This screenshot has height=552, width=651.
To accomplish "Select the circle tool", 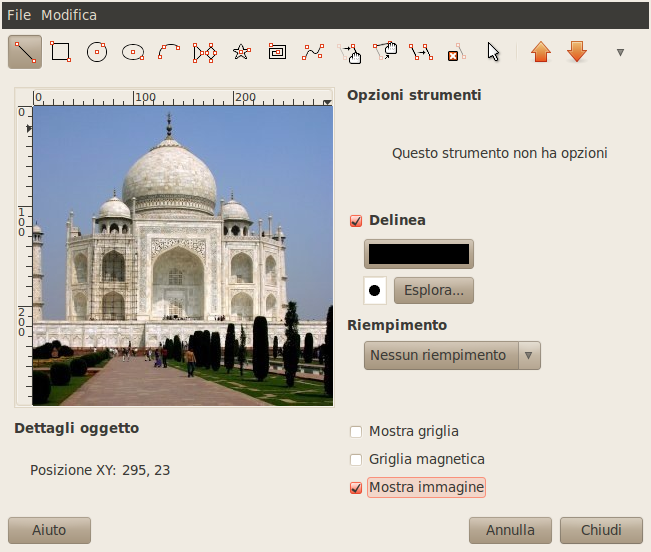I will (97, 52).
